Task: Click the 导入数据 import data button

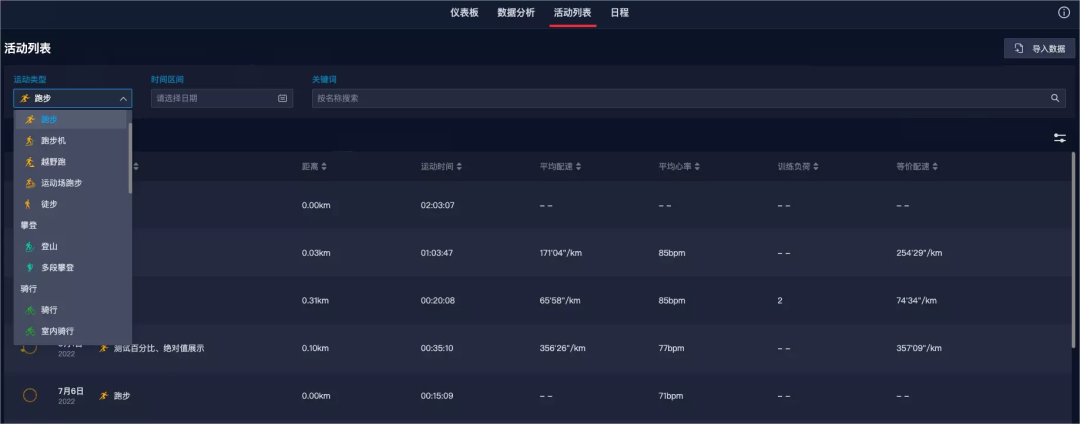Action: [1039, 48]
